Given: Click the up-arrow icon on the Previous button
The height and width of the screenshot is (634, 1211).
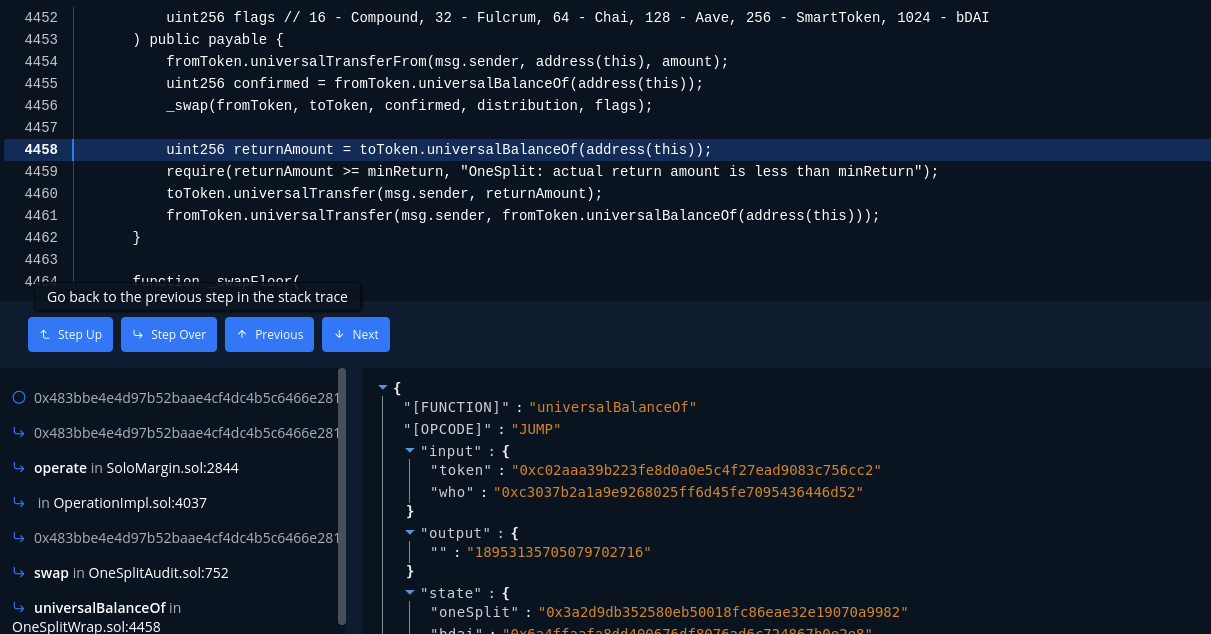Looking at the screenshot, I should point(242,335).
